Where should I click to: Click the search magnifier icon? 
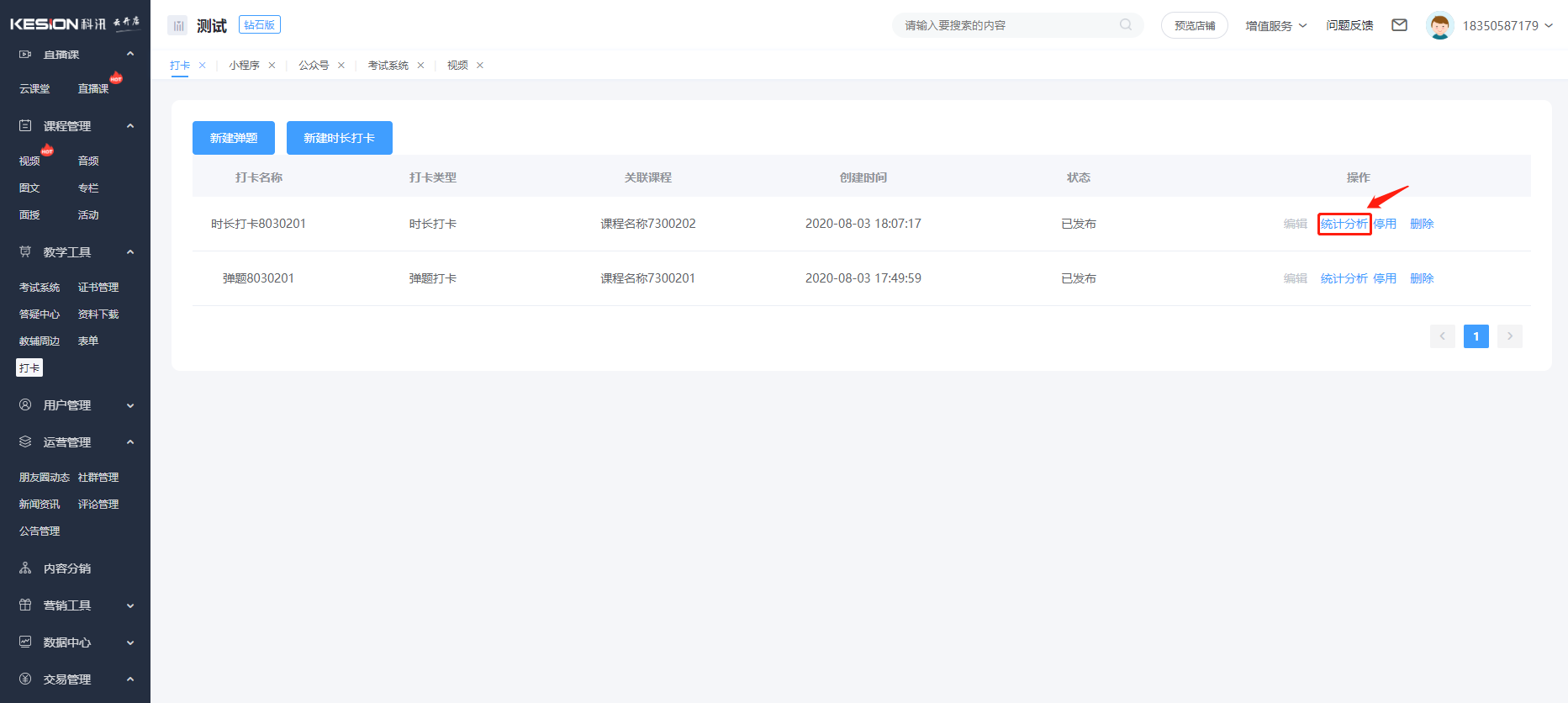point(1126,25)
